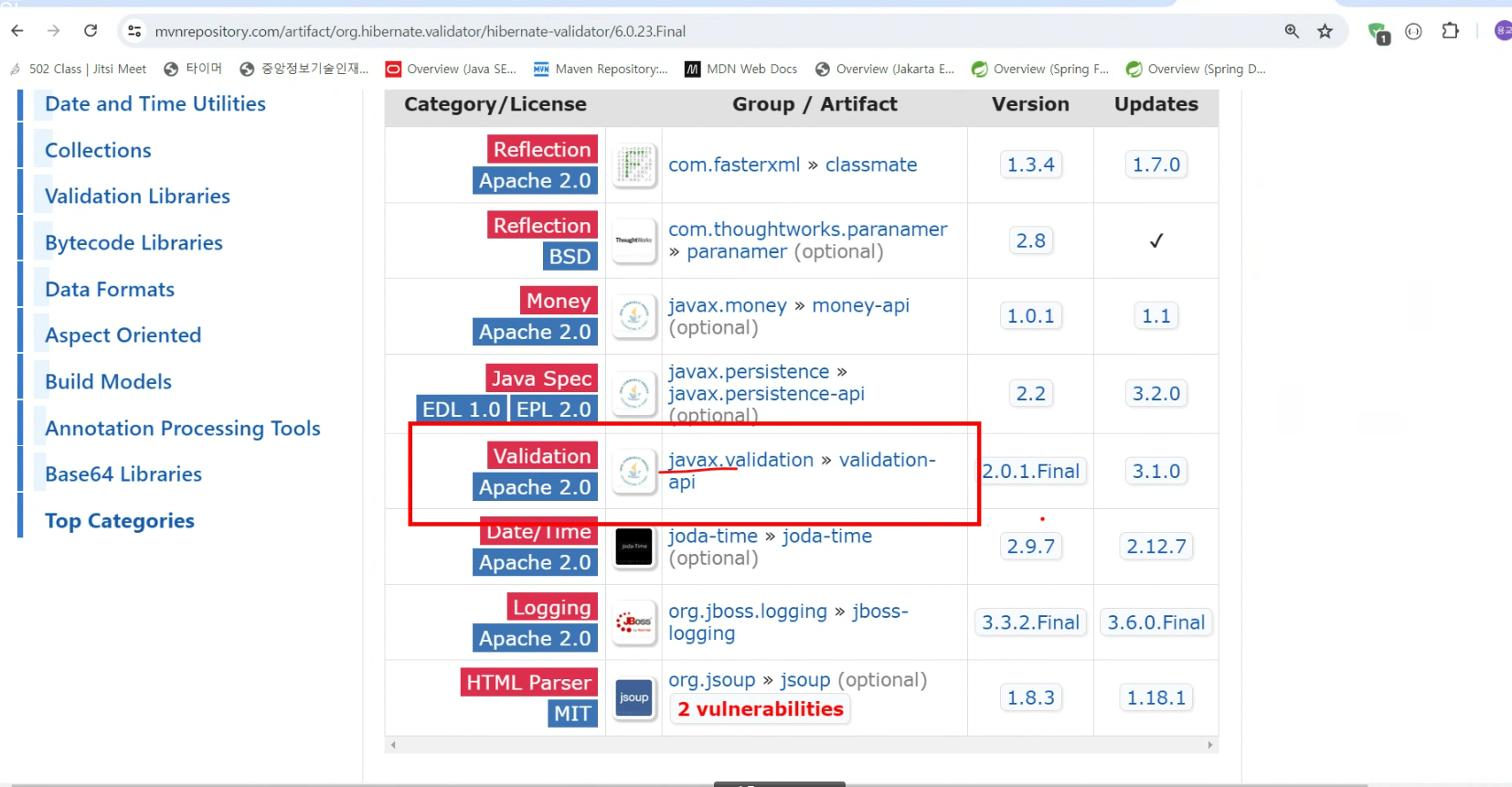The image size is (1512, 787).
Task: Select jboss-logging update 3.6.0.Final
Action: coord(1156,622)
